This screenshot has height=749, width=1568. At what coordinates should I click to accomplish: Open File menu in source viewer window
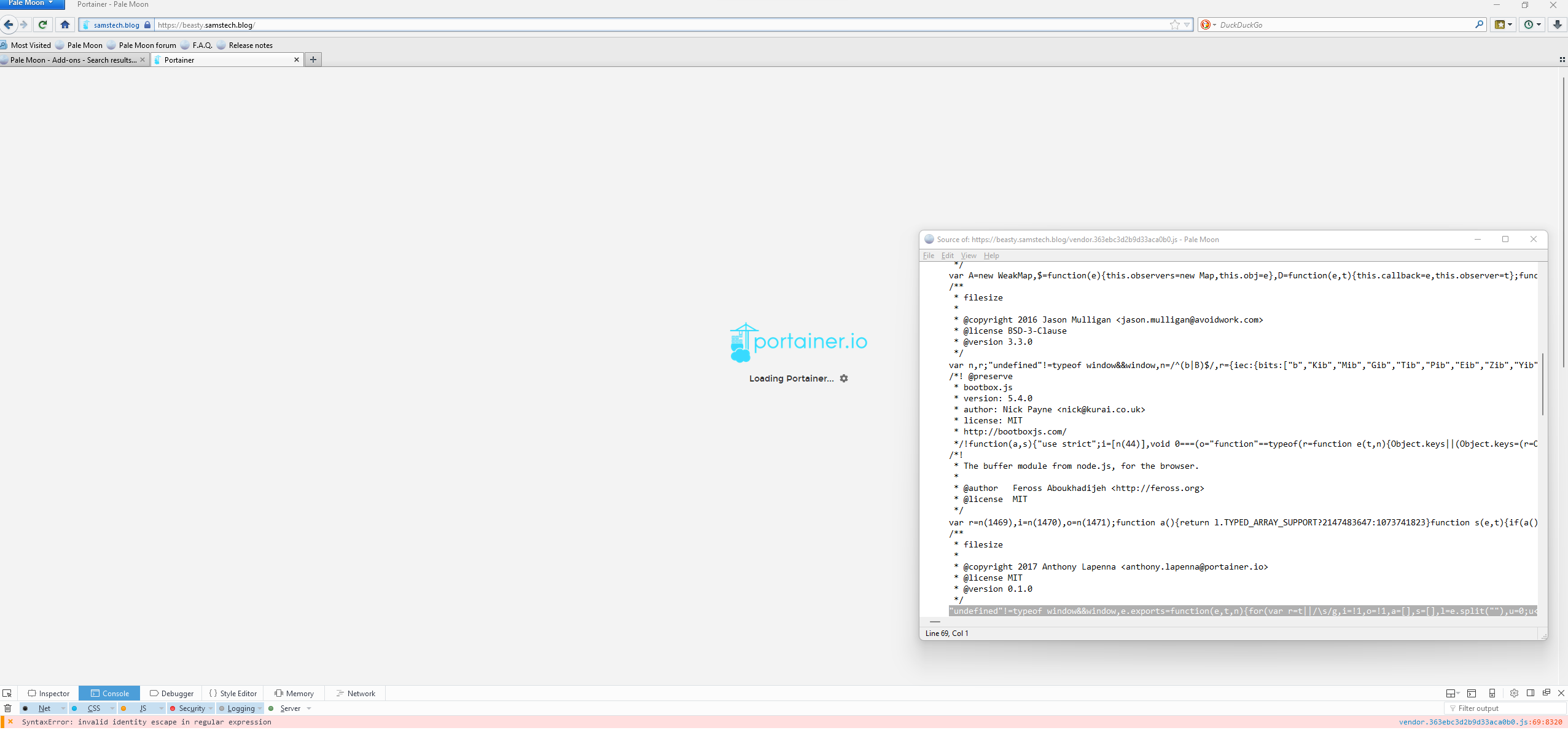point(929,256)
